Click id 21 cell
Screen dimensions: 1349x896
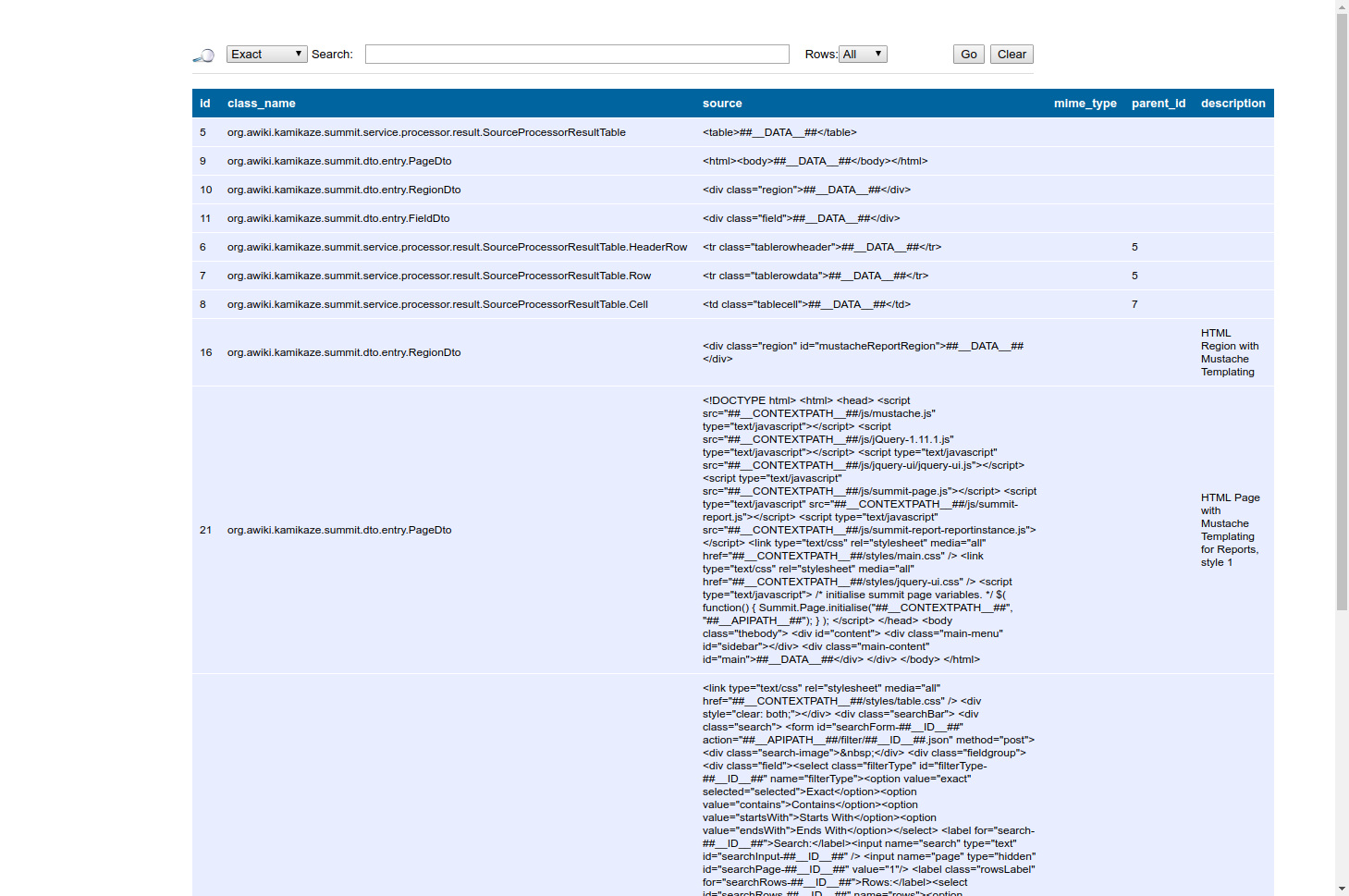pyautogui.click(x=205, y=530)
